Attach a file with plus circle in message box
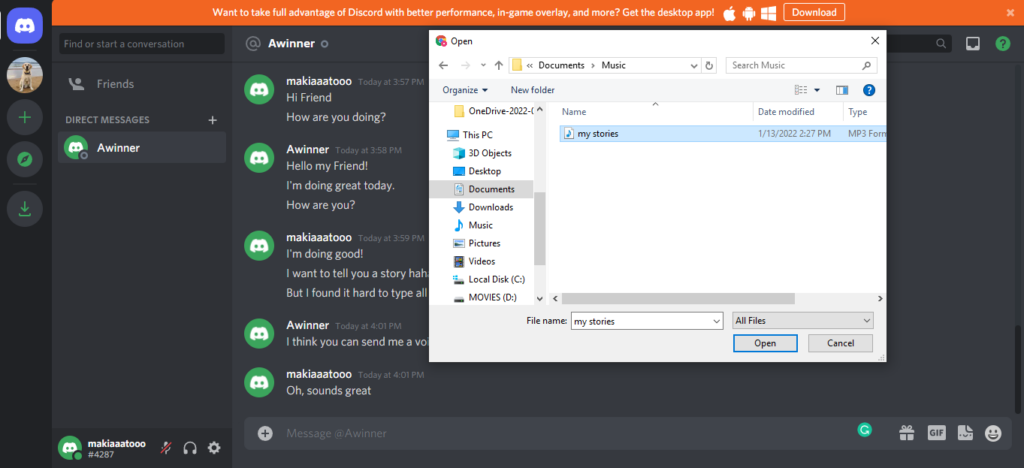The image size is (1024, 468). [264, 433]
